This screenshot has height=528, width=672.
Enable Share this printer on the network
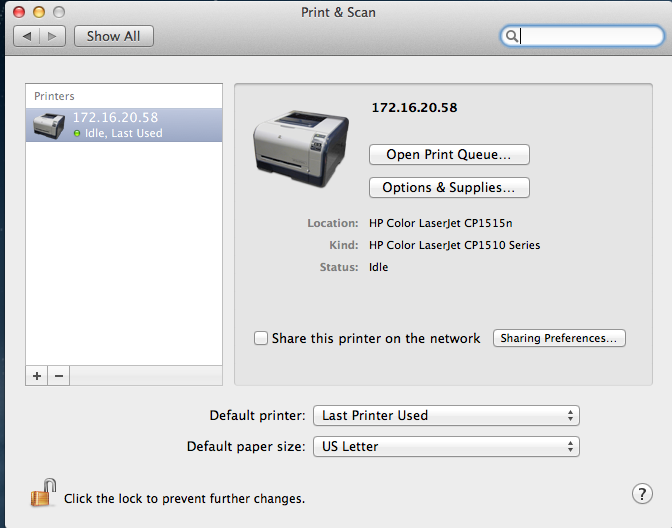261,339
